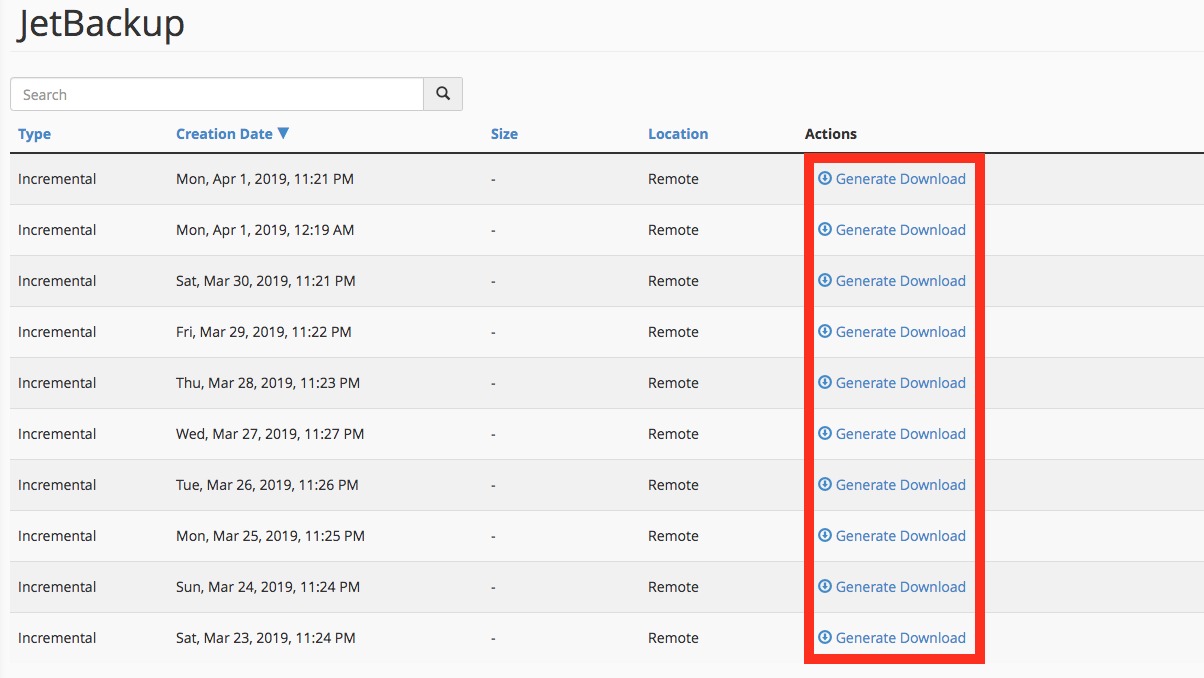Generate Download for Thu, Mar 28 backup
The image size is (1204, 678).
click(x=901, y=383)
